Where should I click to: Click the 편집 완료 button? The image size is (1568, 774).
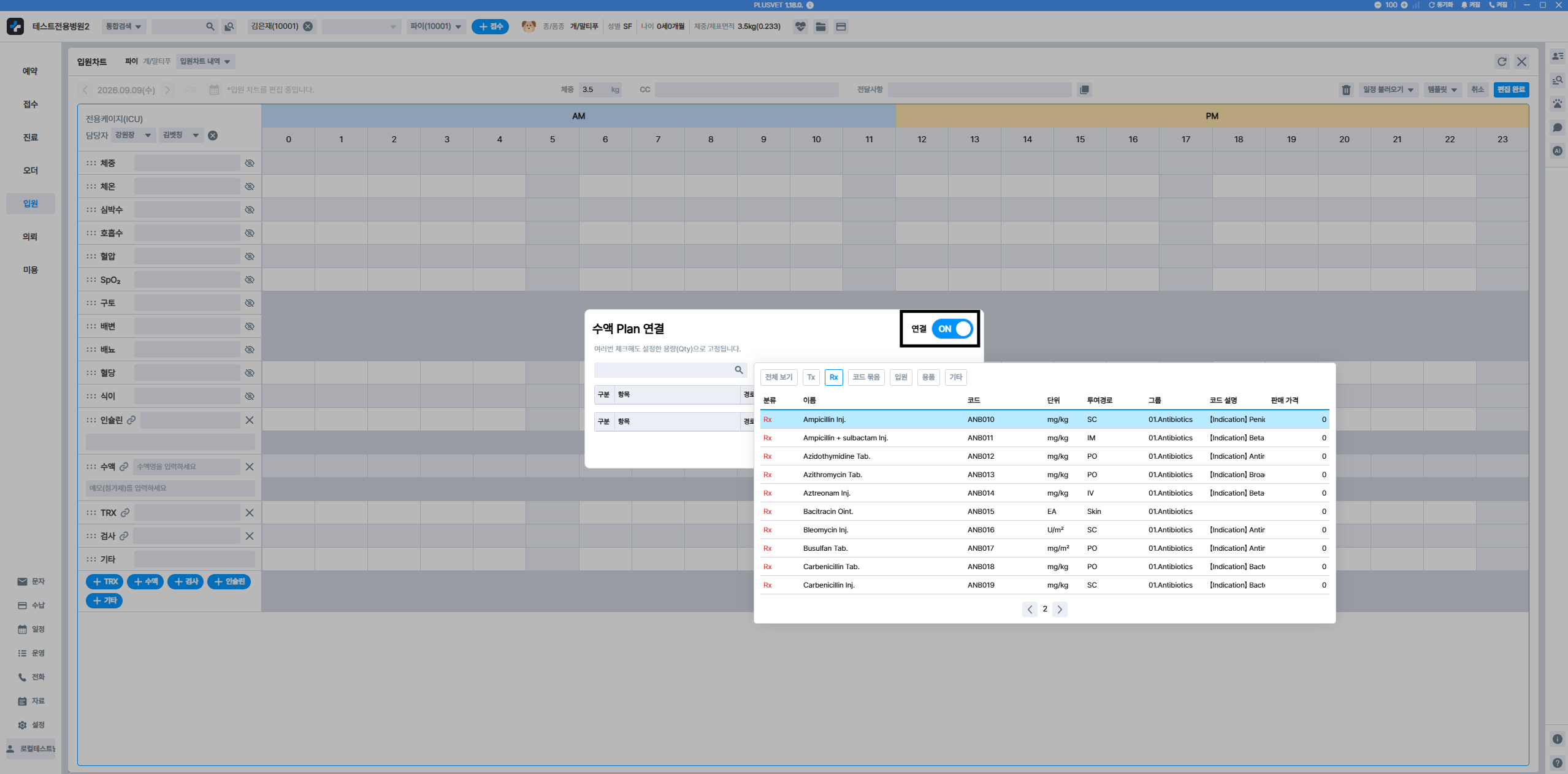pyautogui.click(x=1511, y=90)
